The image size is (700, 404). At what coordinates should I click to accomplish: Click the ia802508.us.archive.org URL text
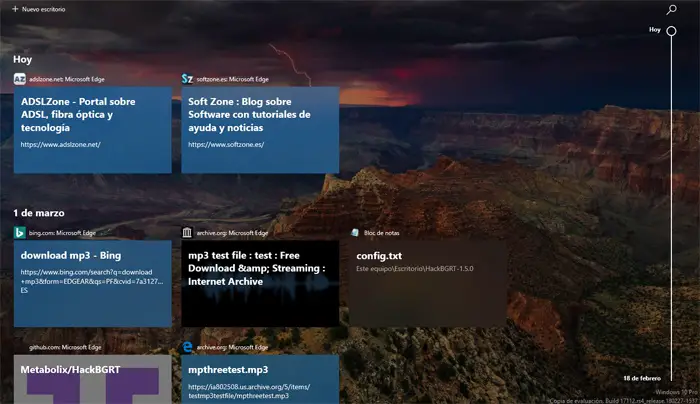249,391
